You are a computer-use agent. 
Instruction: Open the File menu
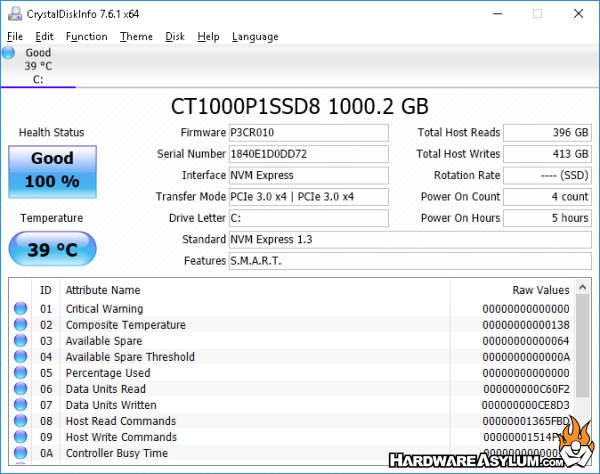[15, 37]
